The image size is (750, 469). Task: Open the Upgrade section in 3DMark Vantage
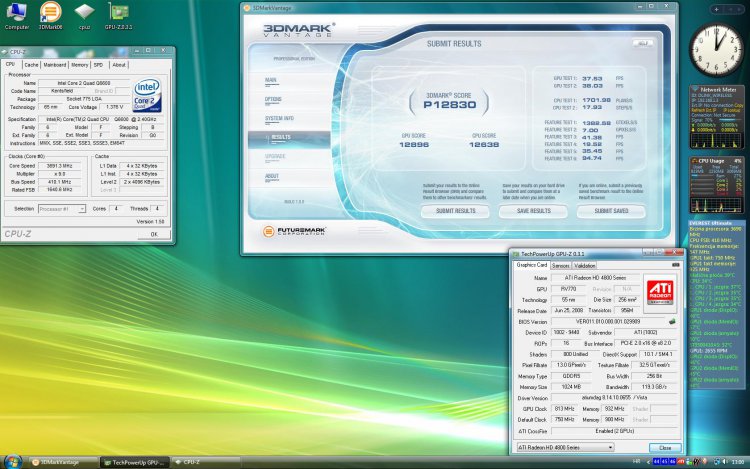click(275, 157)
